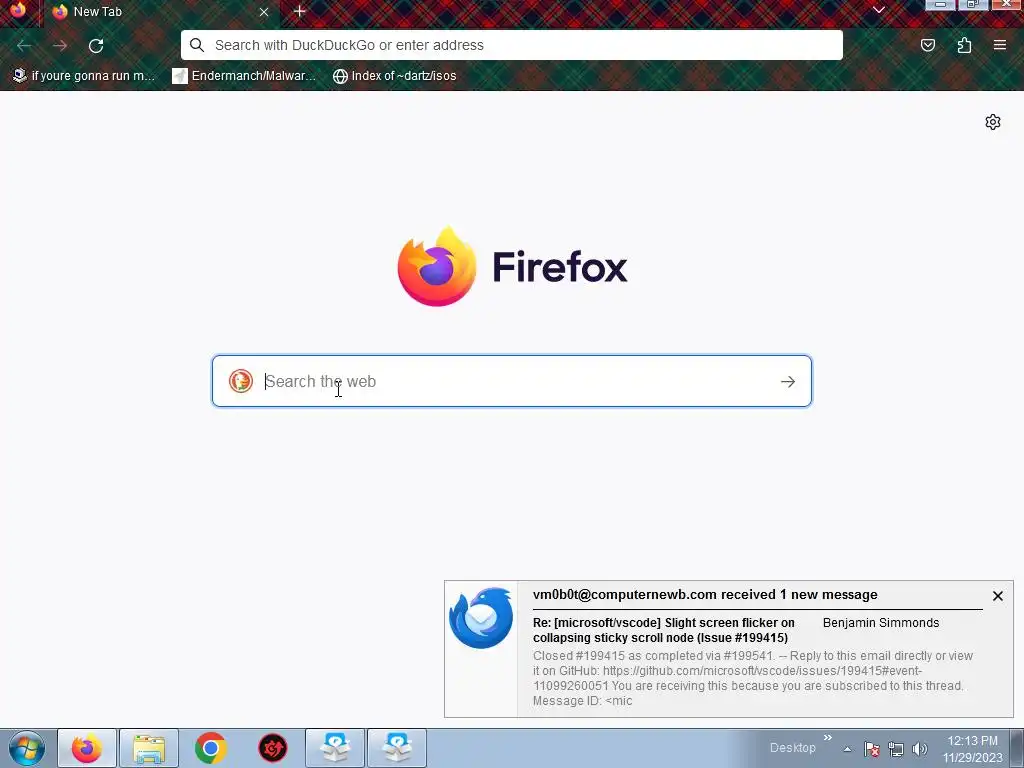Open the vscode issue #199415 message subject
The image size is (1024, 768).
click(664, 630)
